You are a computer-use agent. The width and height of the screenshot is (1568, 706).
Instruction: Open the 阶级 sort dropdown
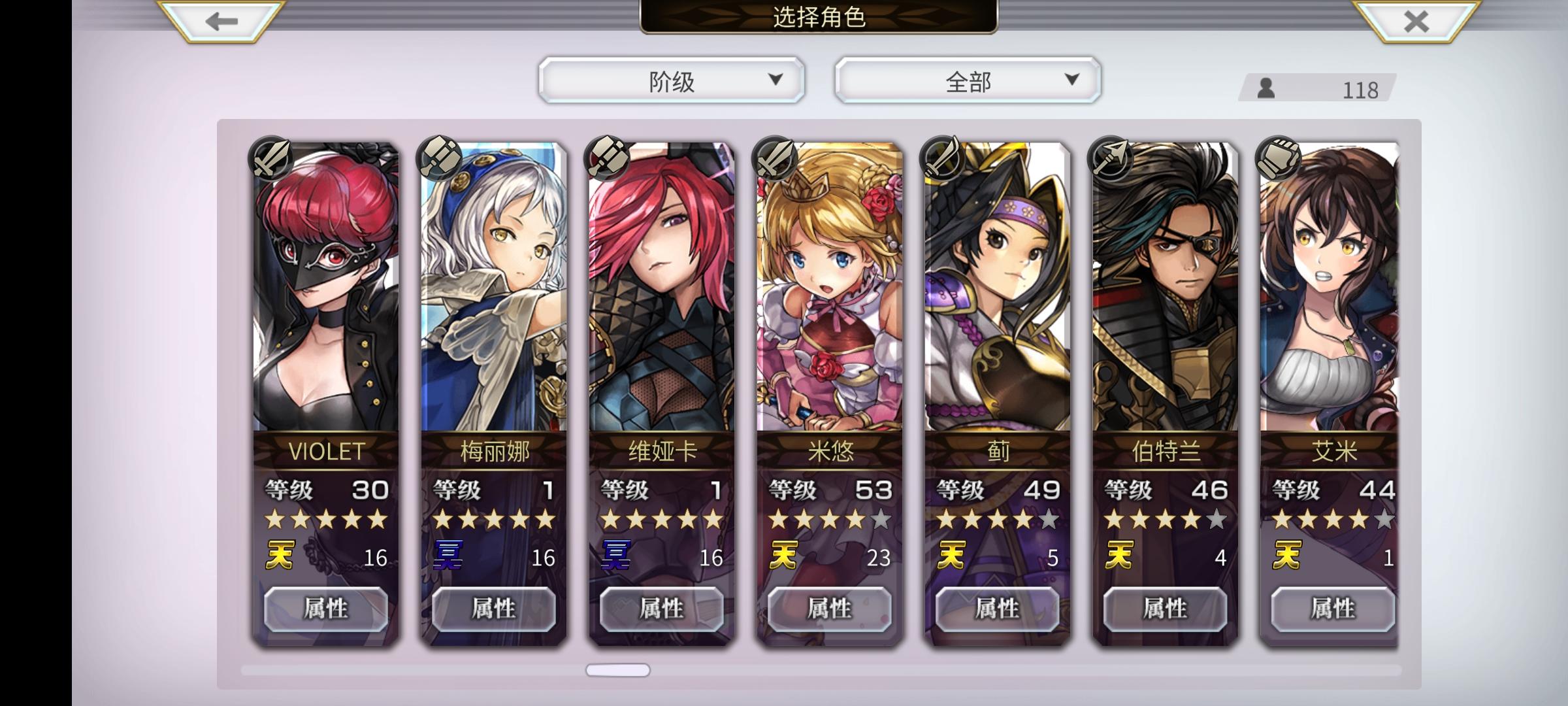point(672,80)
